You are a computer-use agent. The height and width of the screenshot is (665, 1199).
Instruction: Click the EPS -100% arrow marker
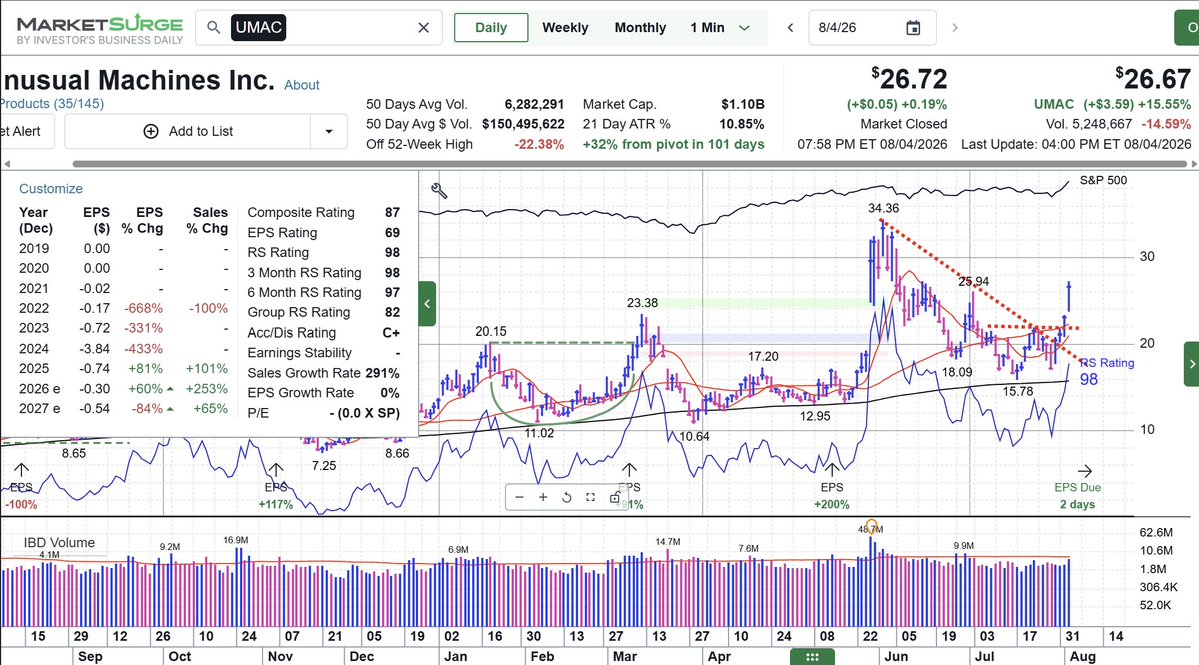[21, 469]
